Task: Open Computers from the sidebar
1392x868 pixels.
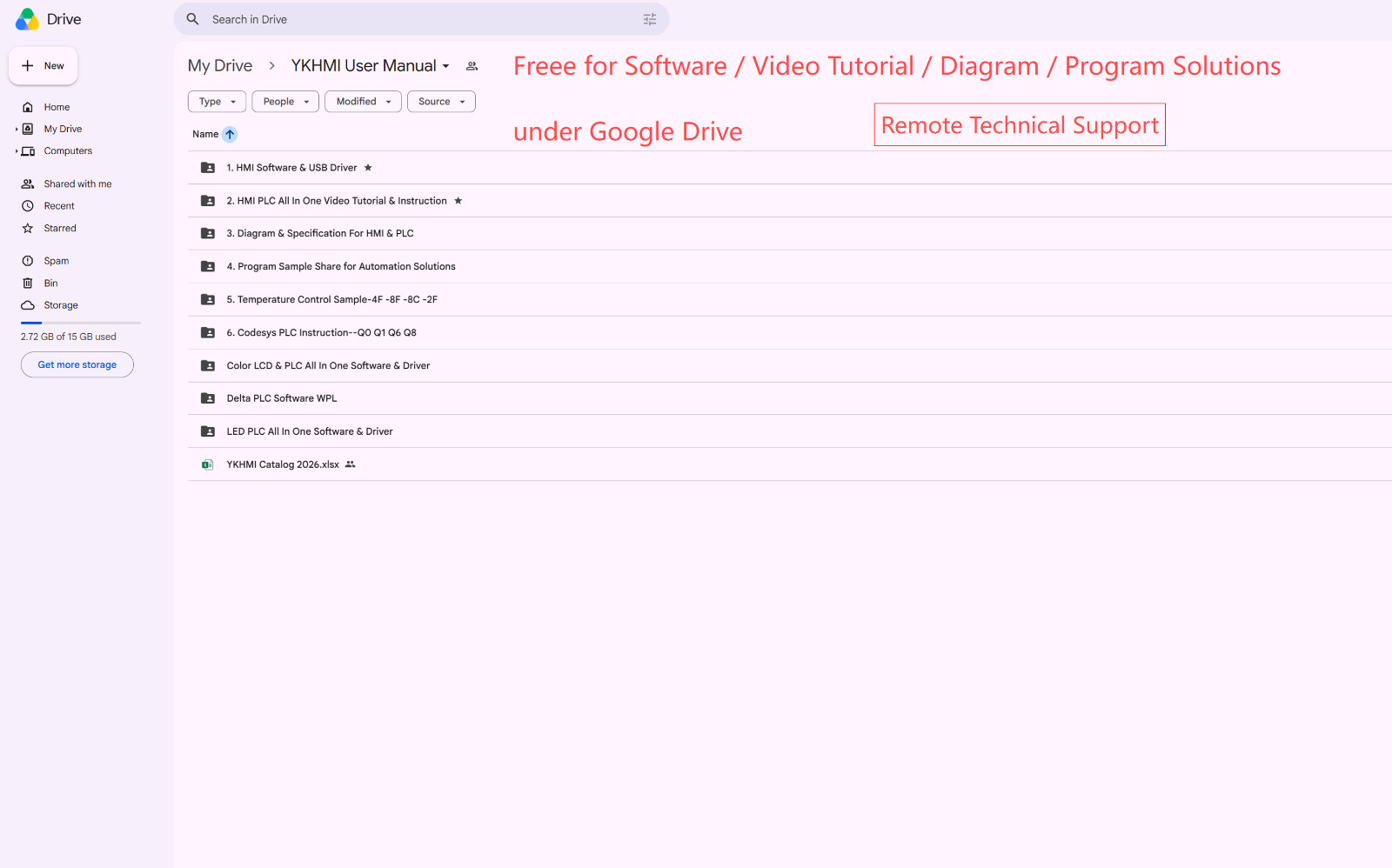Action: 68,151
